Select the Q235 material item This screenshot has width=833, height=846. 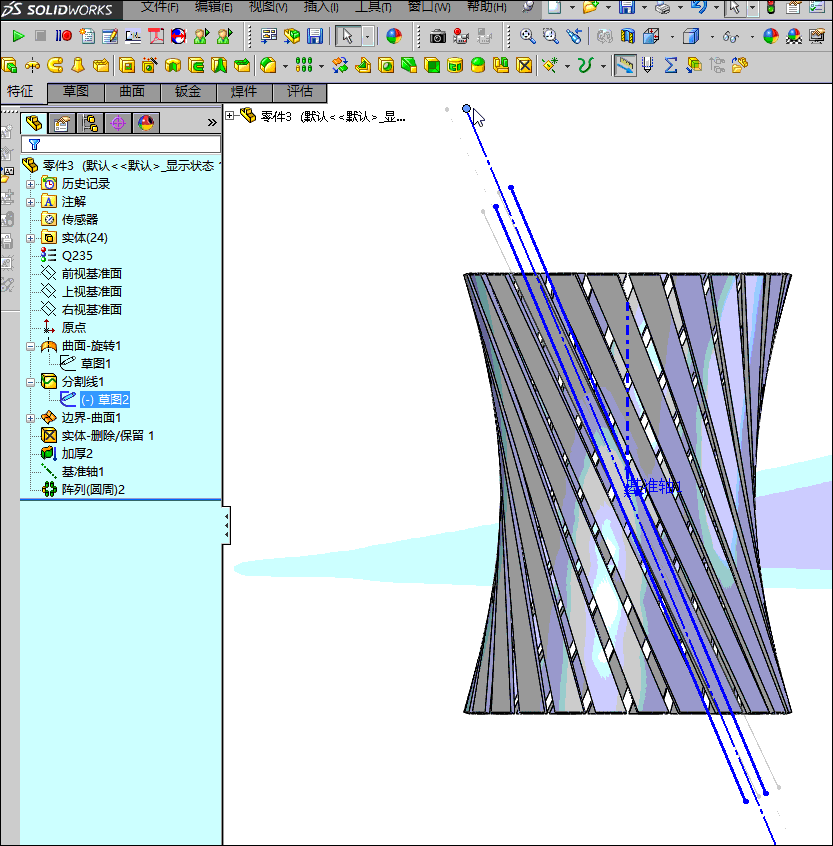click(77, 256)
